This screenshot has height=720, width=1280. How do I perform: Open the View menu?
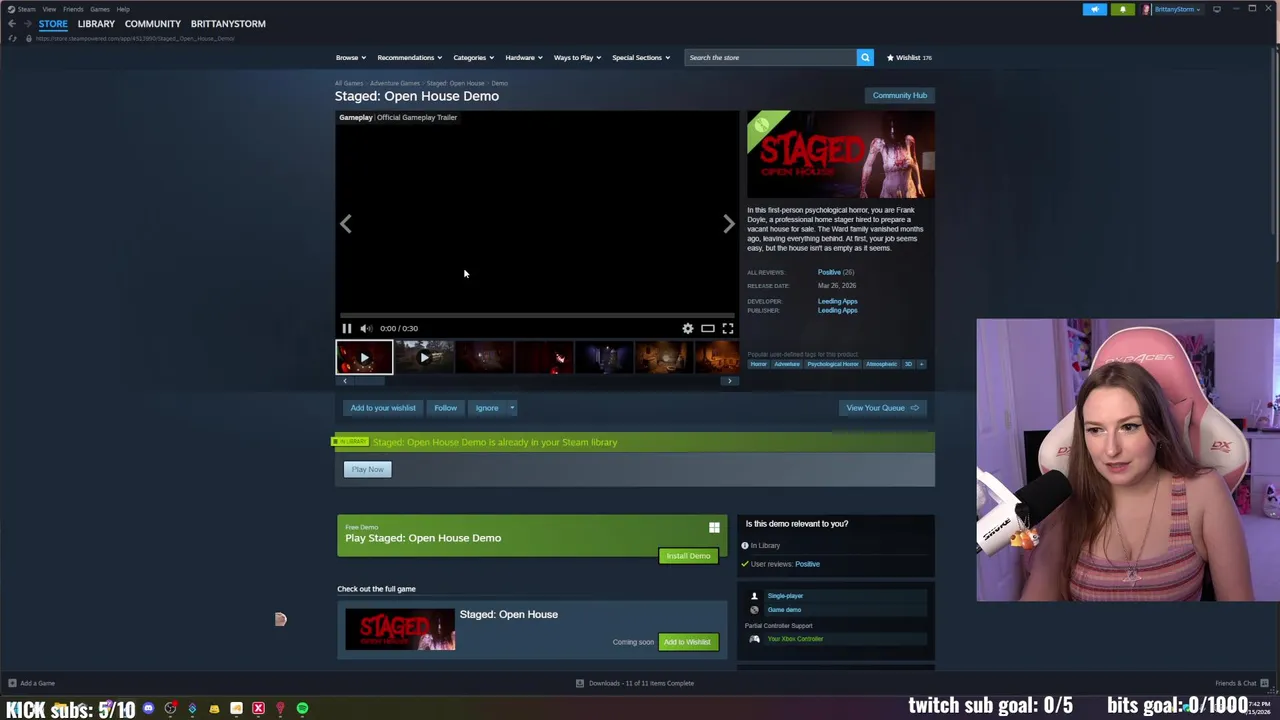pyautogui.click(x=49, y=9)
